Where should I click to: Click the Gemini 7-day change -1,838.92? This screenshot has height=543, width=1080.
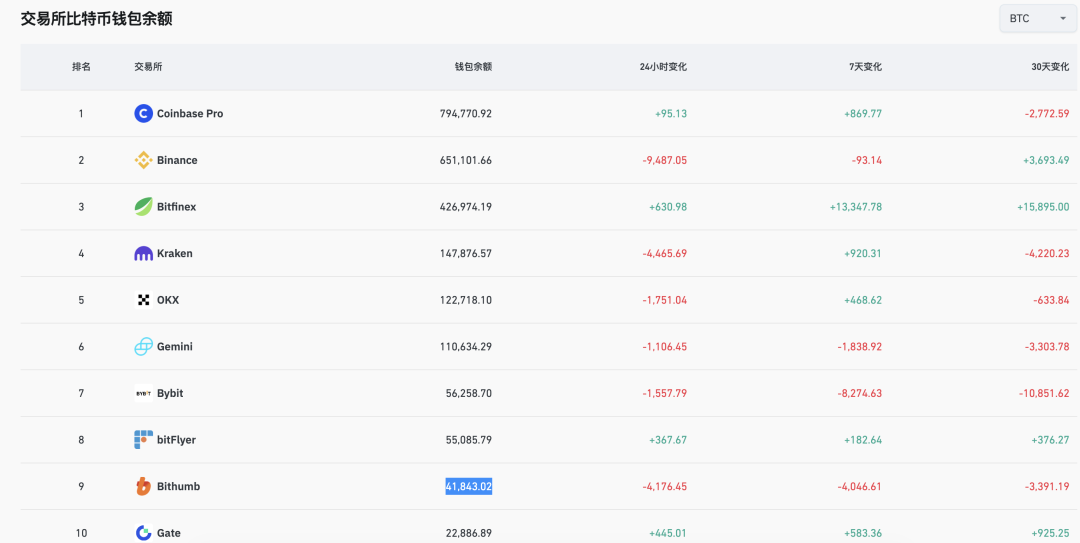pyautogui.click(x=860, y=347)
